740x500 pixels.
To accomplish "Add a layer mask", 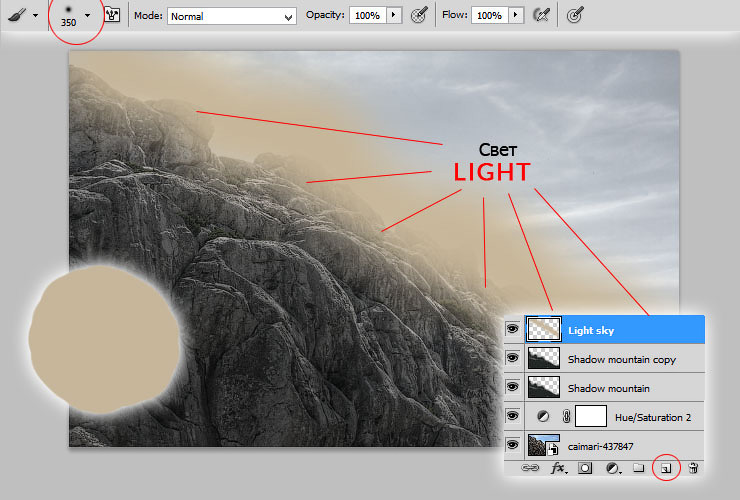I will pos(585,468).
